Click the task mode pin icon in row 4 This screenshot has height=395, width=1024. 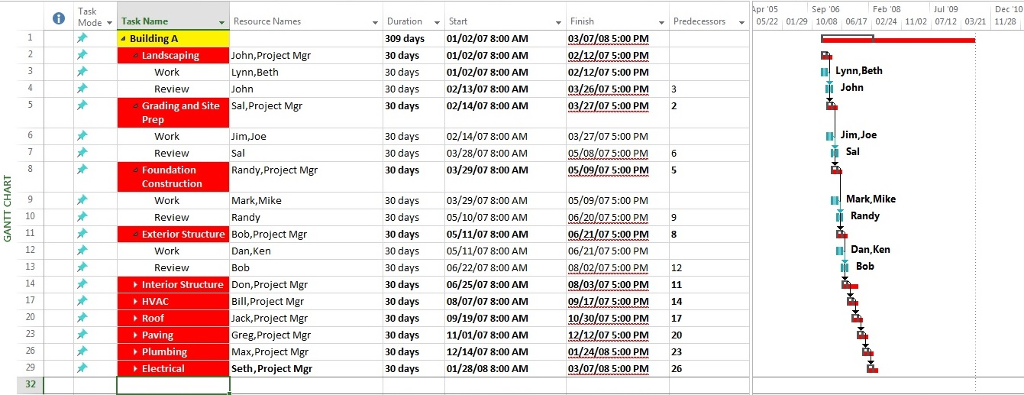pos(82,88)
